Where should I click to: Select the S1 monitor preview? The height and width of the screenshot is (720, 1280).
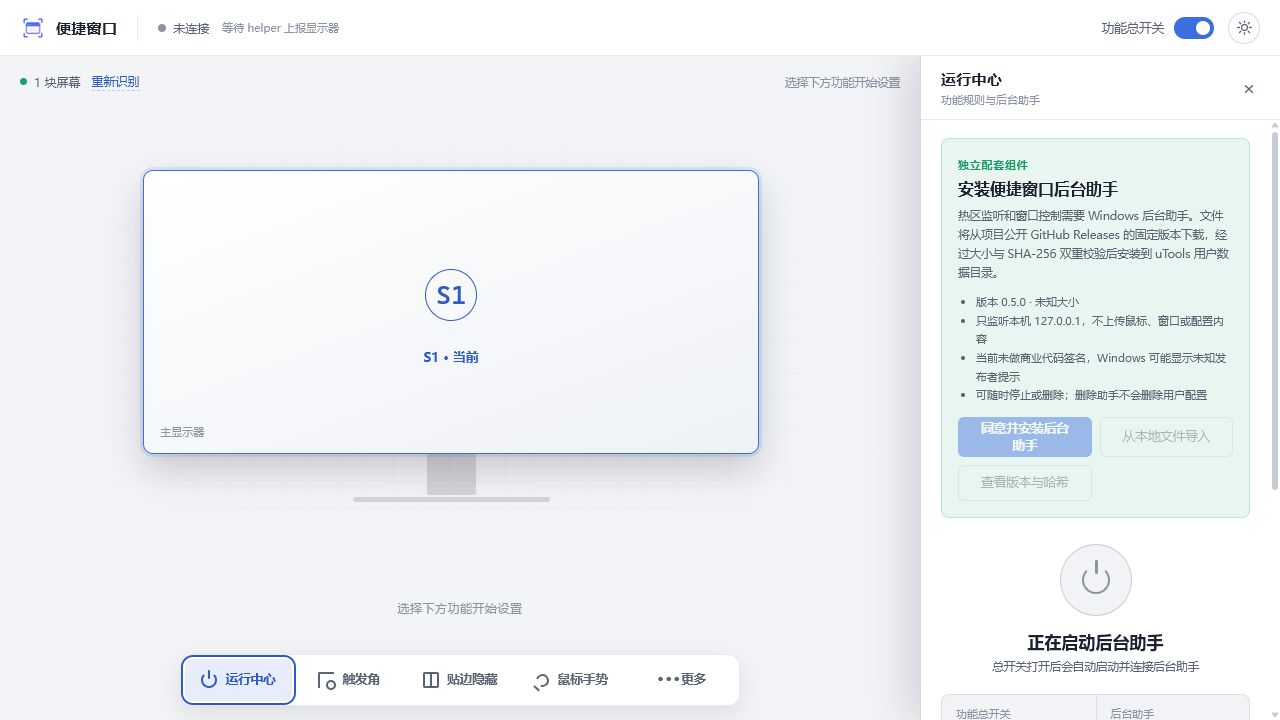451,312
